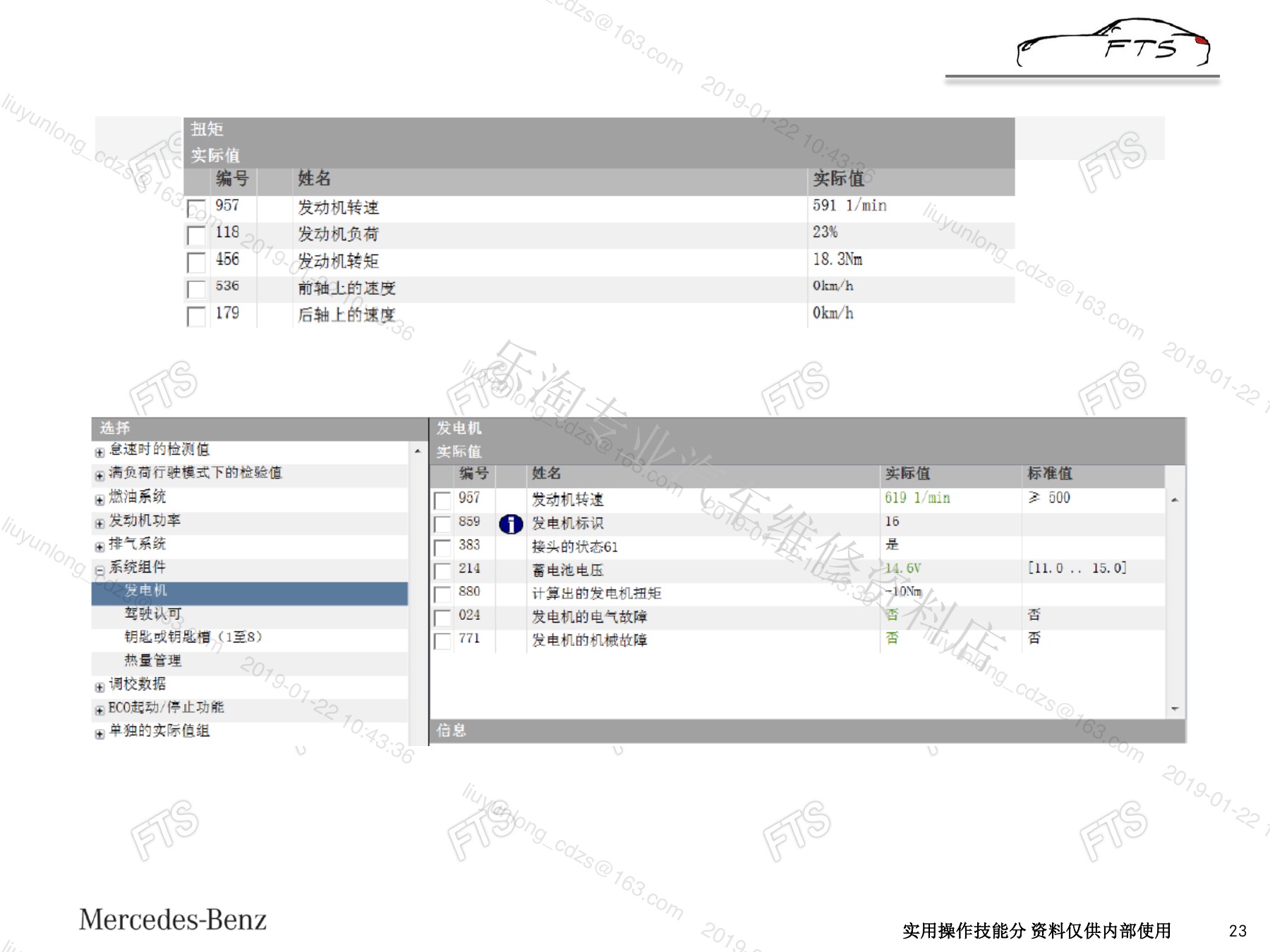Collapse the 系统组件 tree node

99,570
